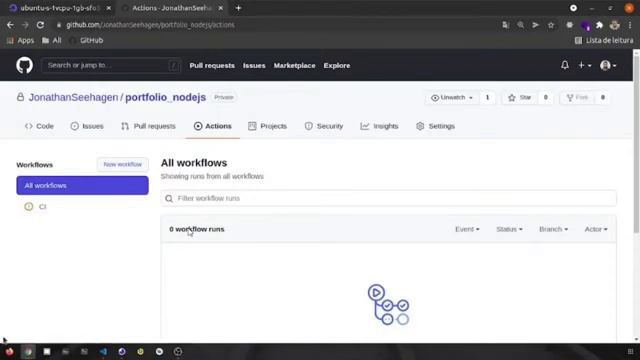Go forward with browser forward arrow
640x360 pixels.
(x=25, y=25)
